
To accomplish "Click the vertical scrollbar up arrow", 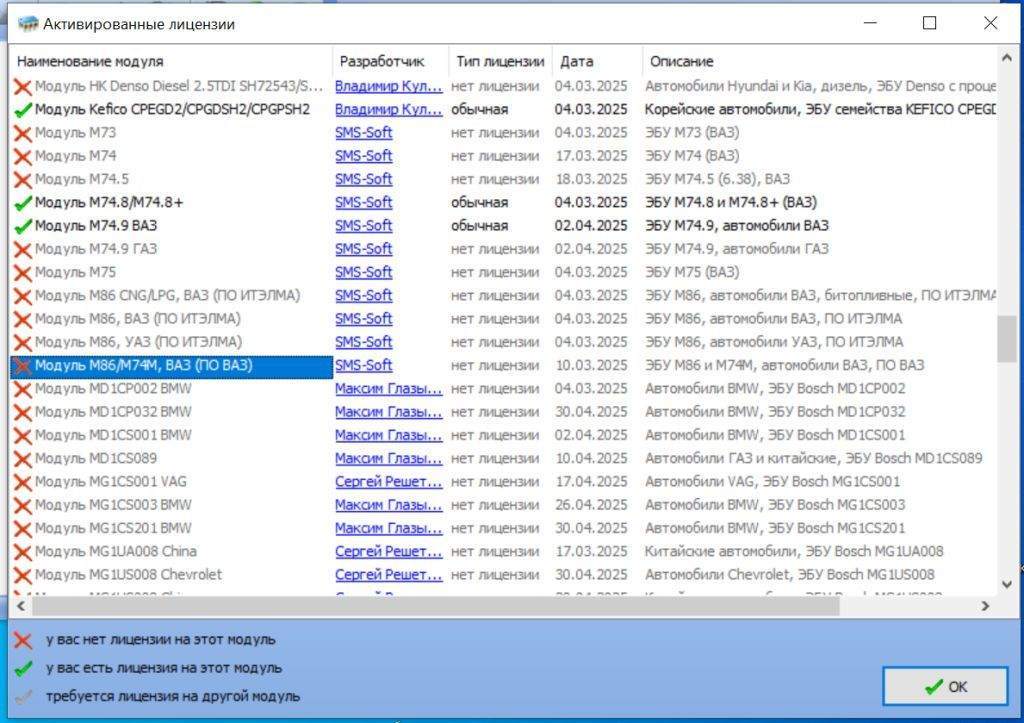I will point(1006,59).
